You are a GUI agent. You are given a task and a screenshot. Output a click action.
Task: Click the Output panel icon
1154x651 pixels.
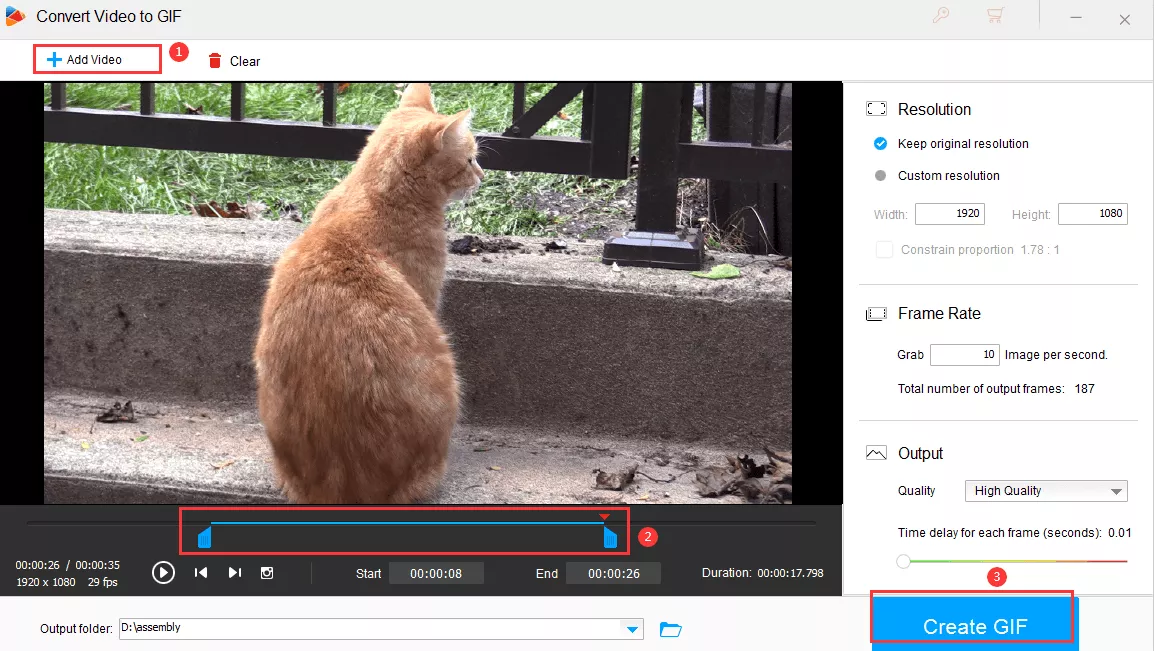[876, 453]
